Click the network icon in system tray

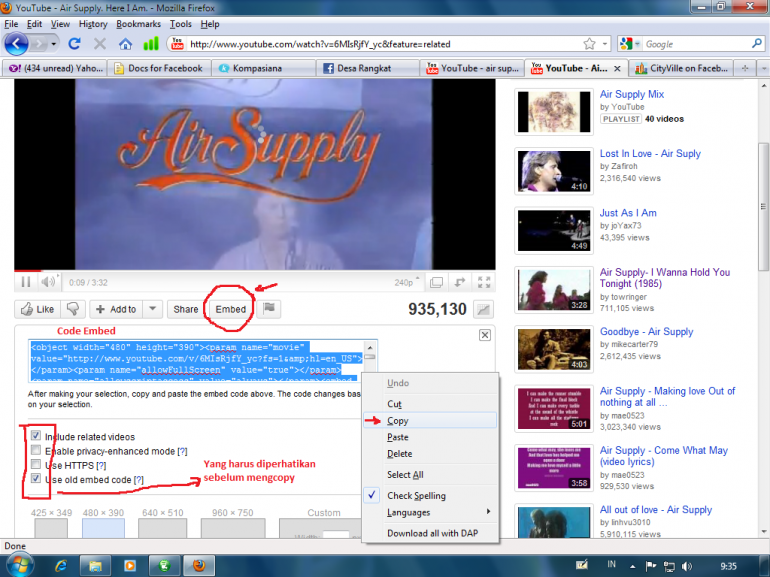coord(669,566)
